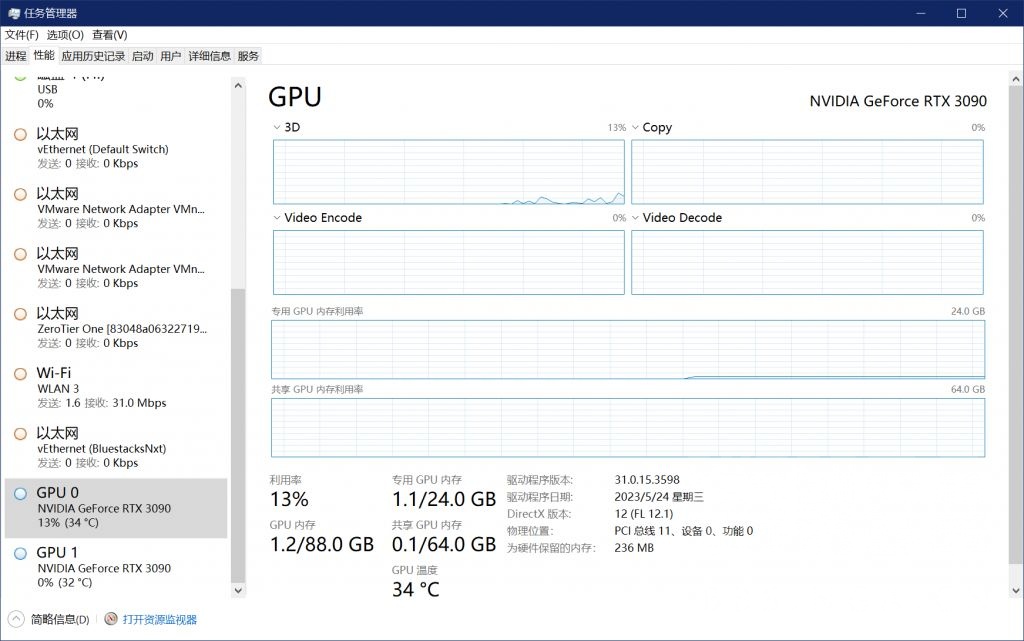The width and height of the screenshot is (1024, 641).
Task: Click the vEthernet (Default Switch) circle icon
Action: (20, 134)
